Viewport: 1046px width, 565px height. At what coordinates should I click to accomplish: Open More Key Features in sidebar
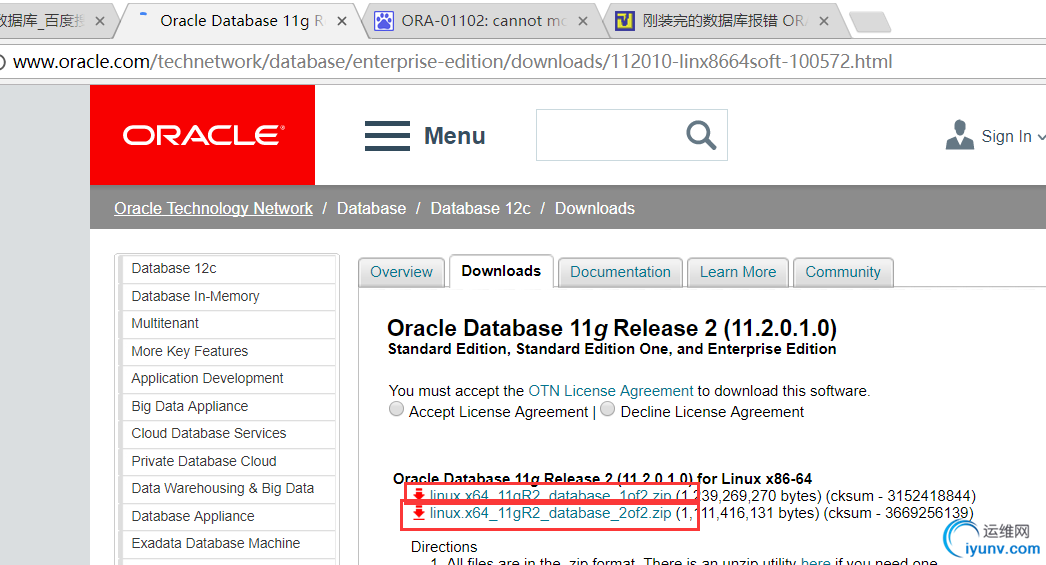[x=229, y=351]
